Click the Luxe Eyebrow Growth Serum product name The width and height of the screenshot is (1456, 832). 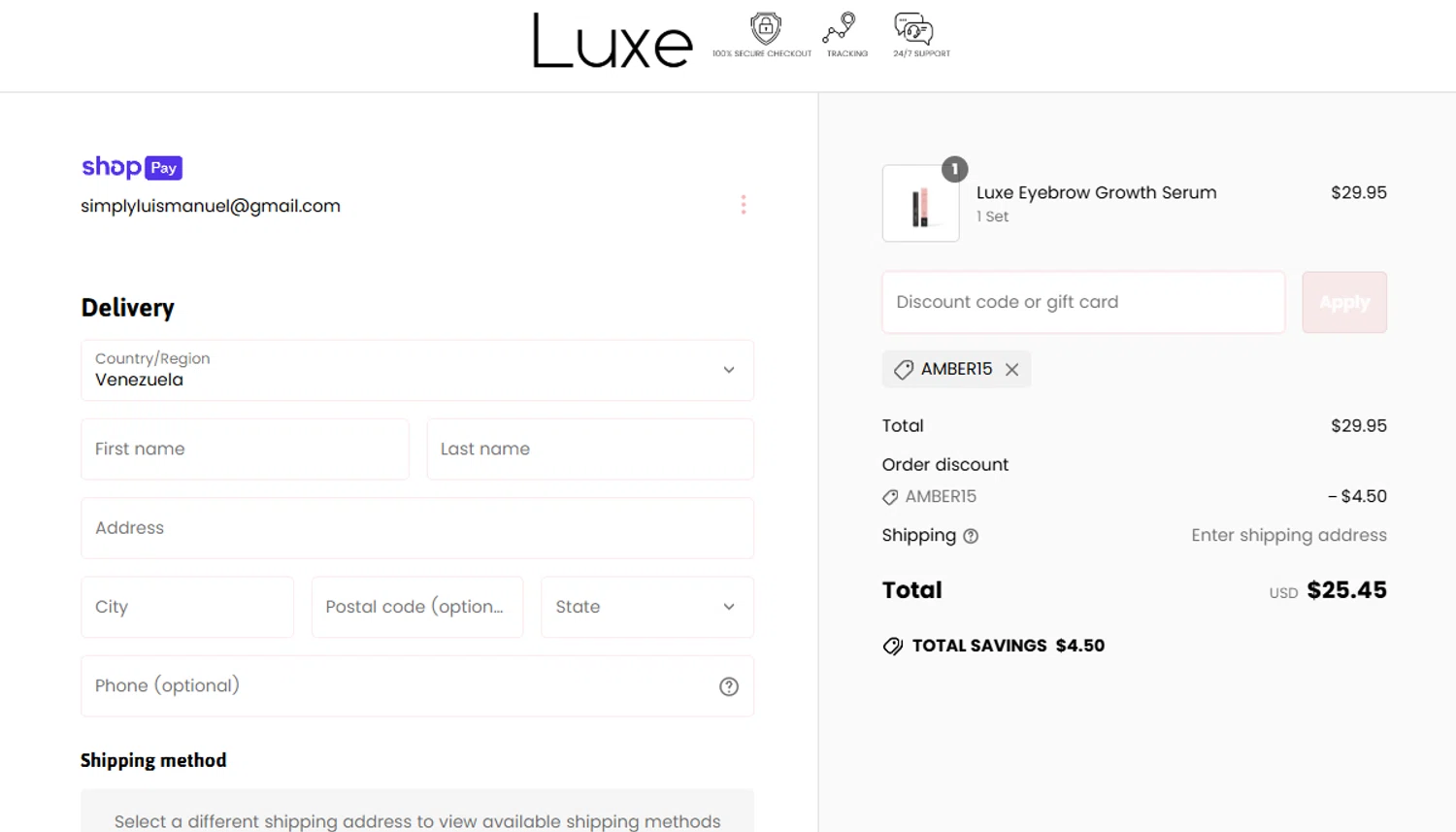(1097, 192)
